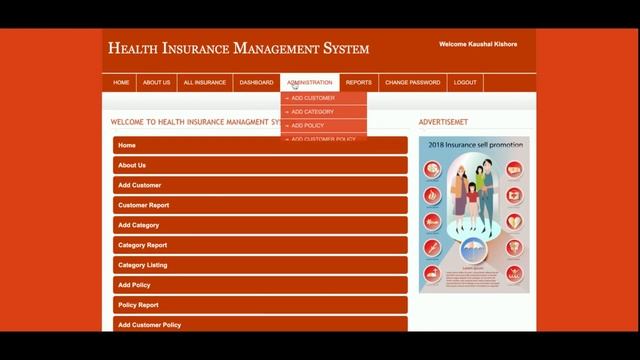This screenshot has height=360, width=640.
Task: Select DASHBOARD in the navigation bar
Action: click(x=256, y=82)
